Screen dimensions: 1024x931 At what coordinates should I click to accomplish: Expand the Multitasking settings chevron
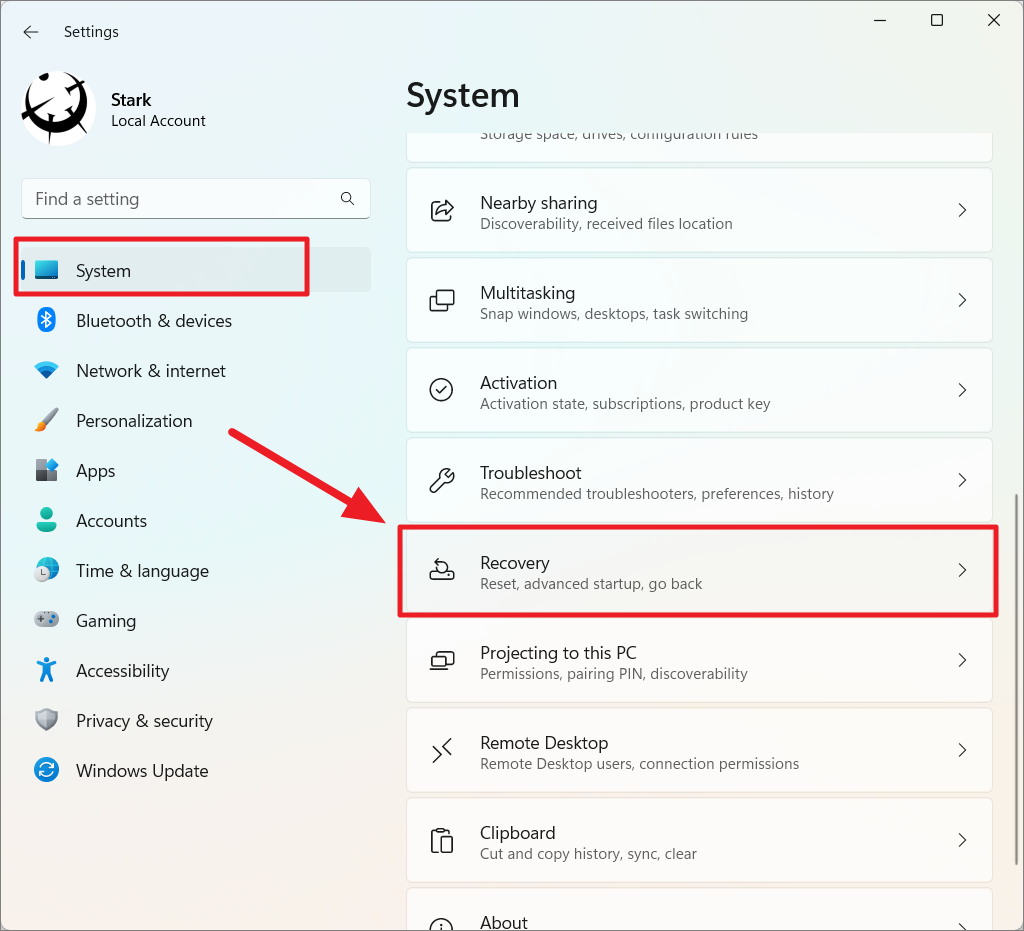[x=962, y=300]
